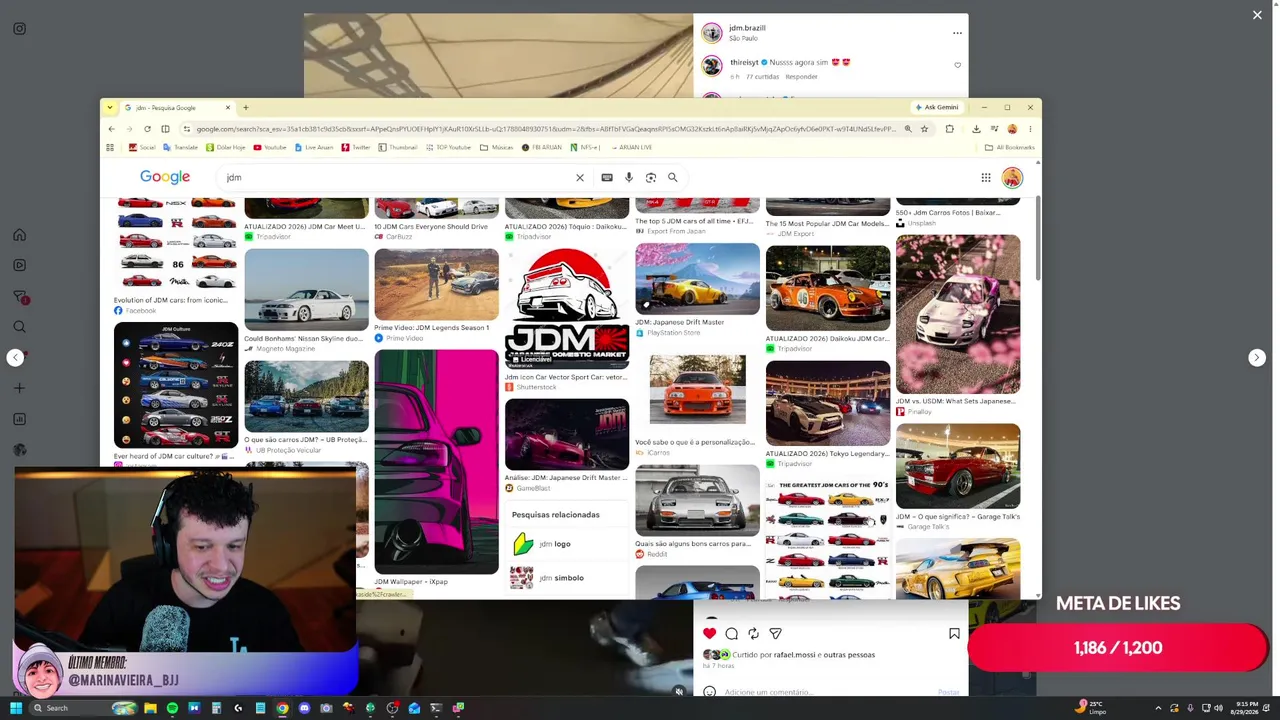Open the on-screen keyboard input tool

607,178
